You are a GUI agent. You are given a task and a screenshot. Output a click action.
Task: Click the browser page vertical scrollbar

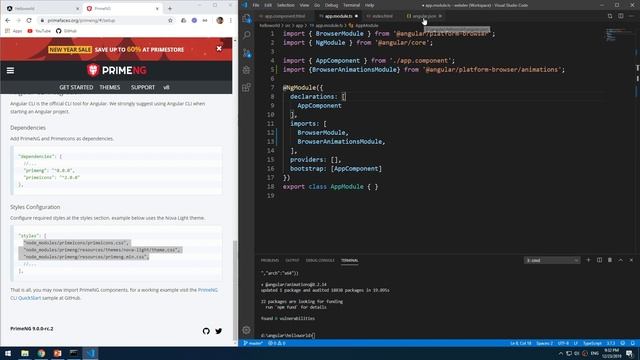[x=235, y=290]
